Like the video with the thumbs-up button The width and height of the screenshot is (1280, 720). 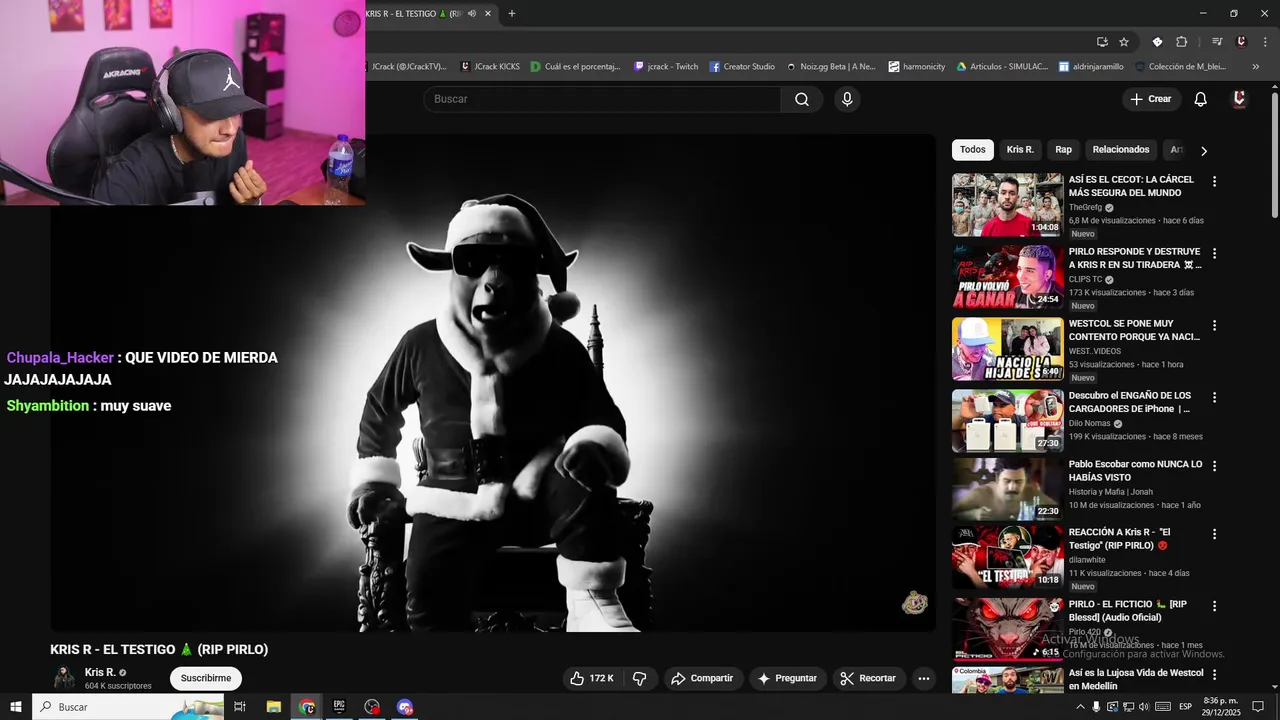point(591,678)
